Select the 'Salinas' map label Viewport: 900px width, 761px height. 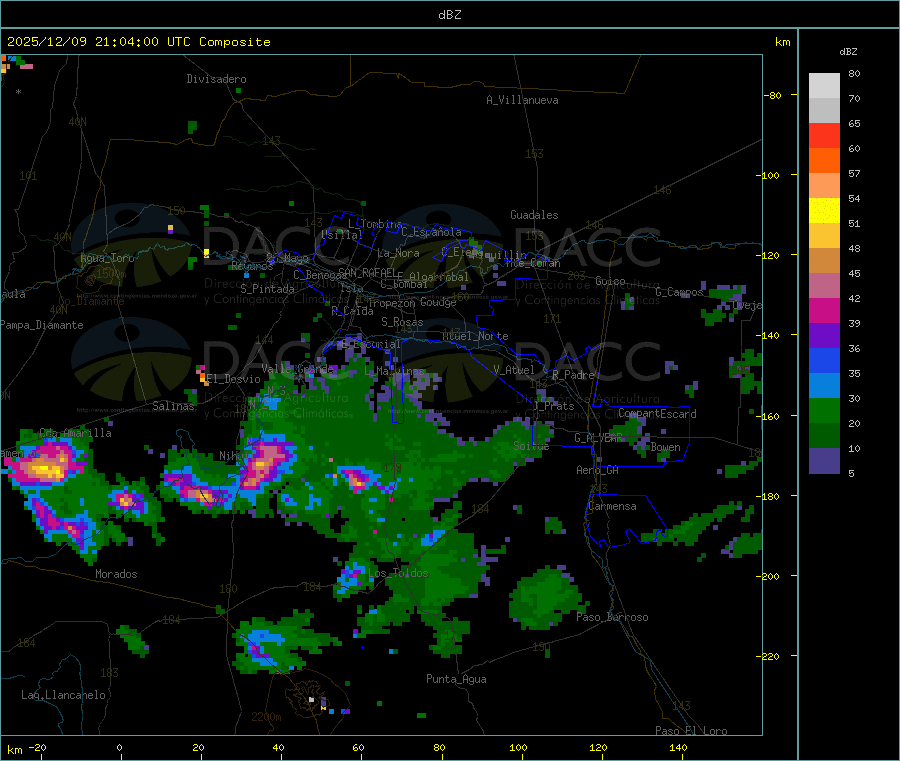click(x=173, y=406)
